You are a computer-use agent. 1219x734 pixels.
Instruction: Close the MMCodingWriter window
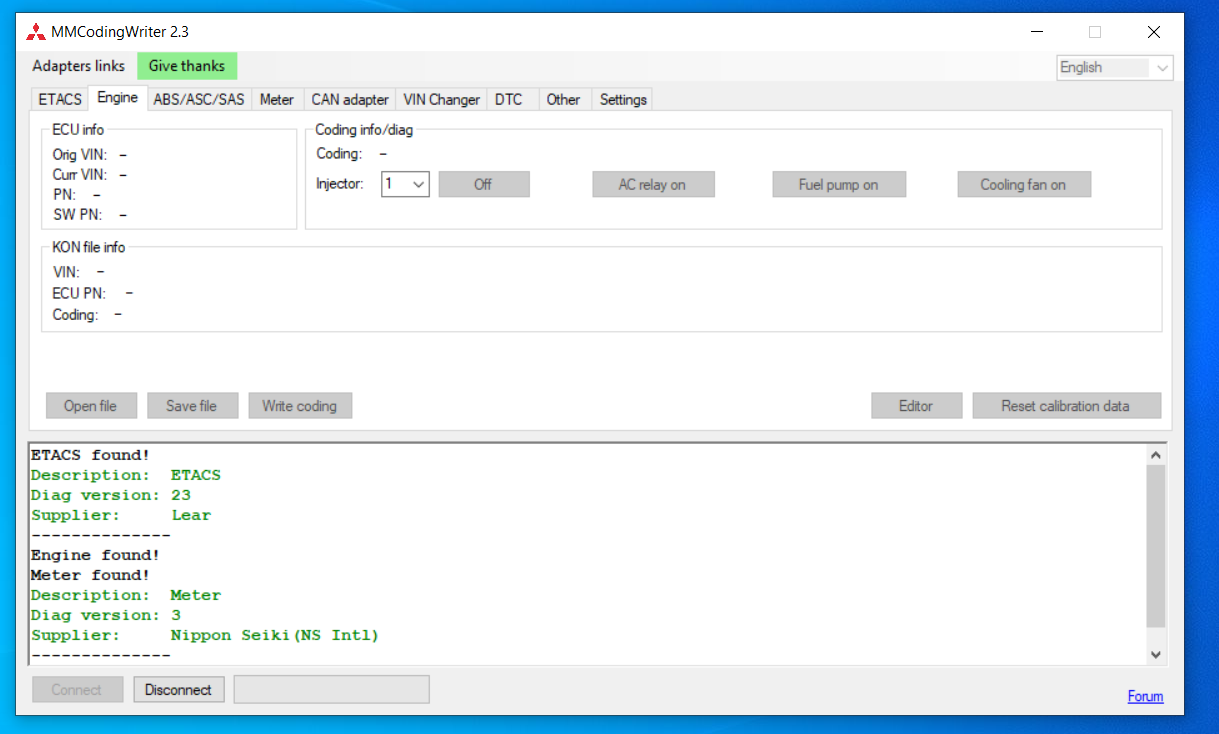tap(1154, 32)
